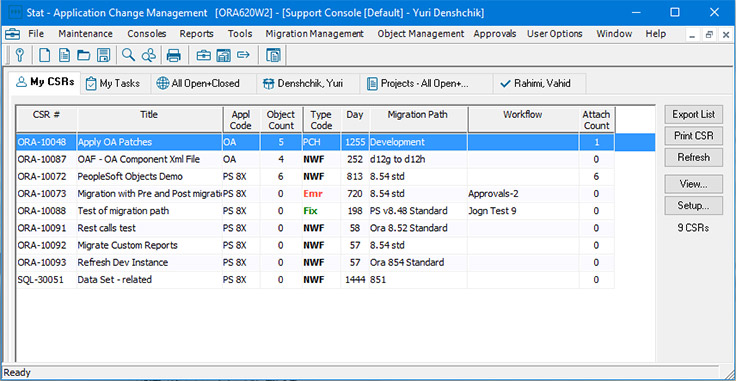736x381 pixels.
Task: Click the save floppy disk icon
Action: coord(103,55)
